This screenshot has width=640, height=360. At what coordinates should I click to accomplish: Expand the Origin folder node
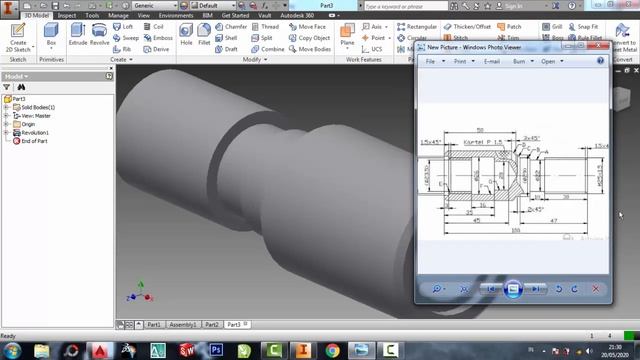6,124
